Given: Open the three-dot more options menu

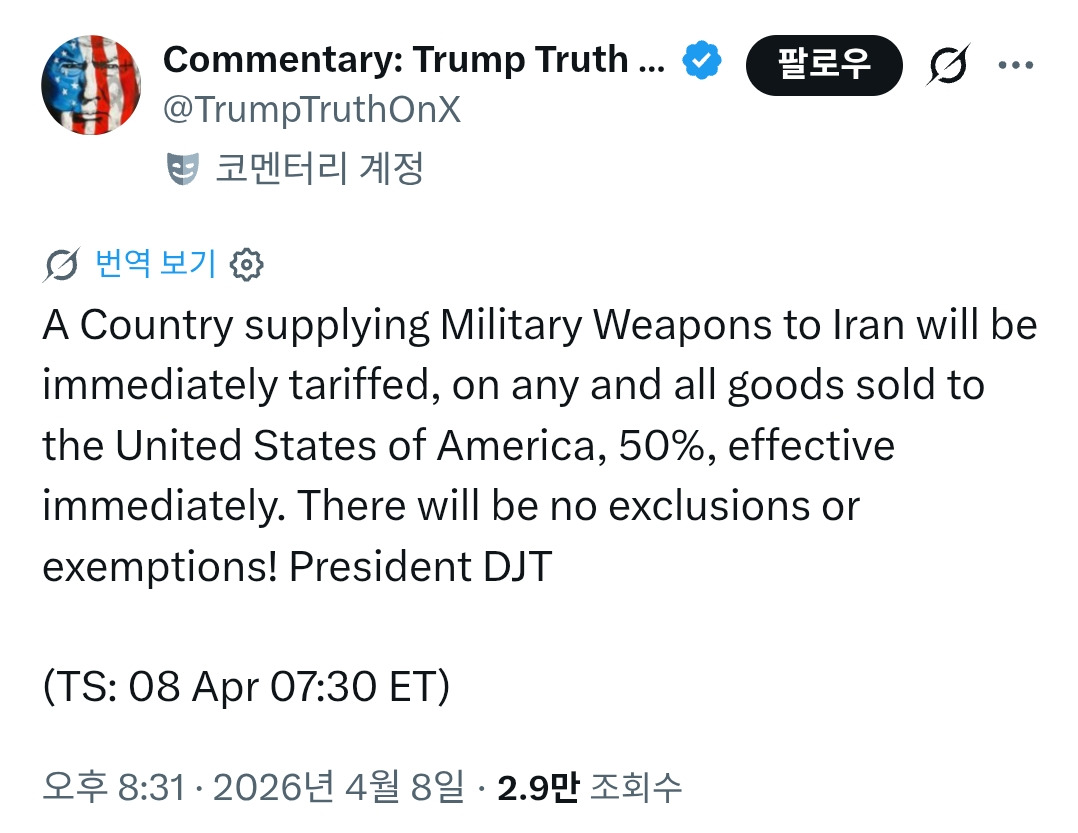Looking at the screenshot, I should 1016,65.
